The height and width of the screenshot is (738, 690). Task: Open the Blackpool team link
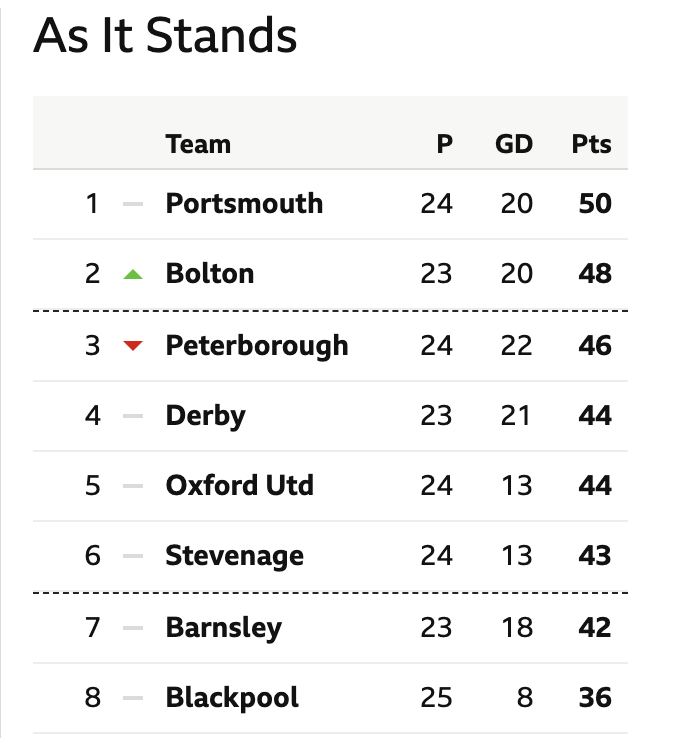coord(233,698)
